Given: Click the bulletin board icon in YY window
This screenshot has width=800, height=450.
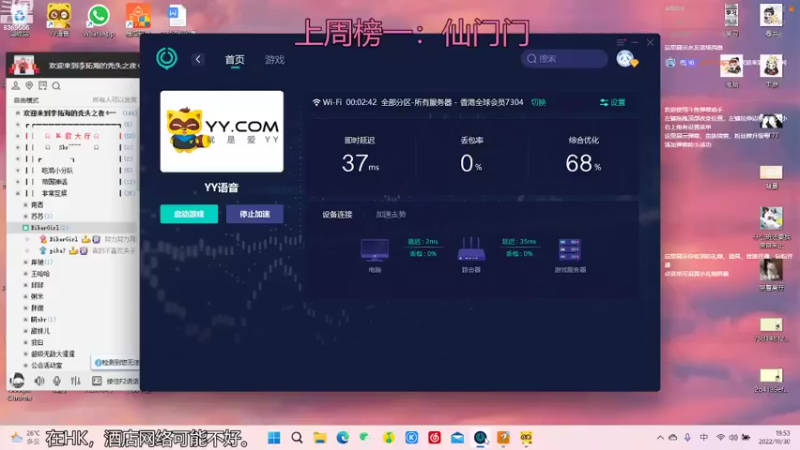Looking at the screenshot, I should [x=43, y=86].
